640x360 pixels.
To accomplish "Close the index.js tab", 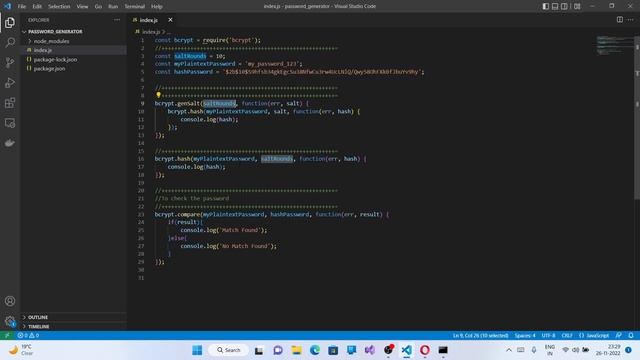I will (170, 20).
